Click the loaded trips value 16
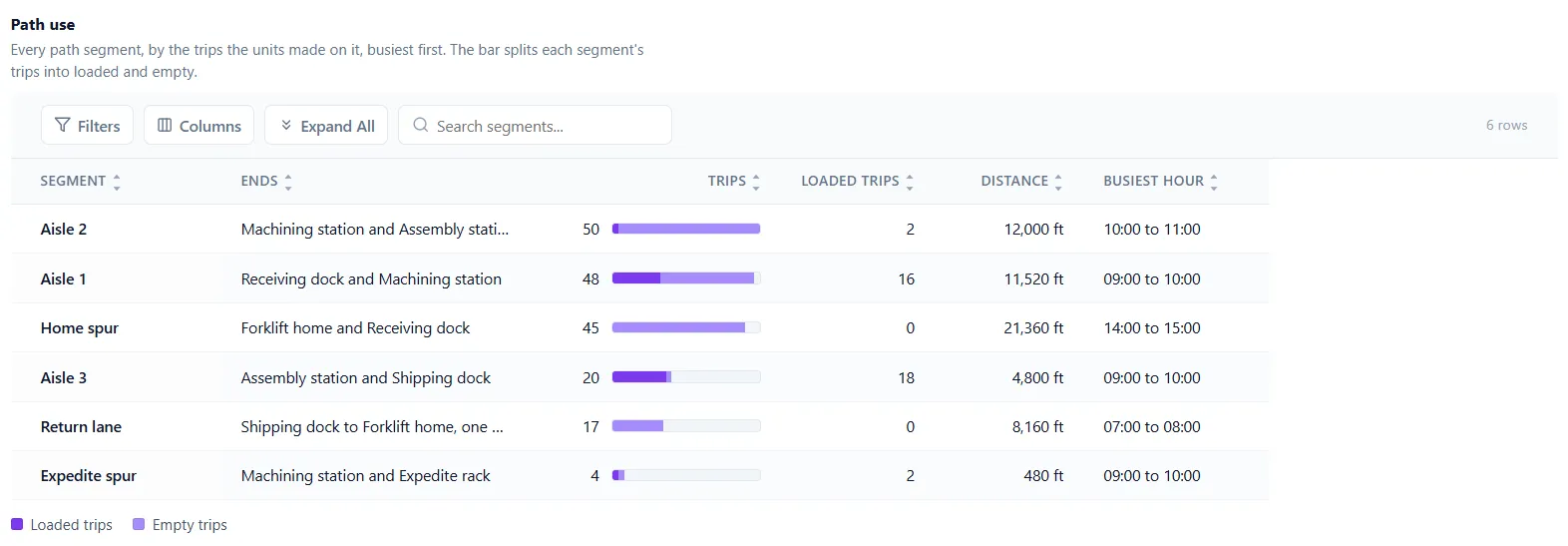The image size is (1568, 546). (906, 278)
